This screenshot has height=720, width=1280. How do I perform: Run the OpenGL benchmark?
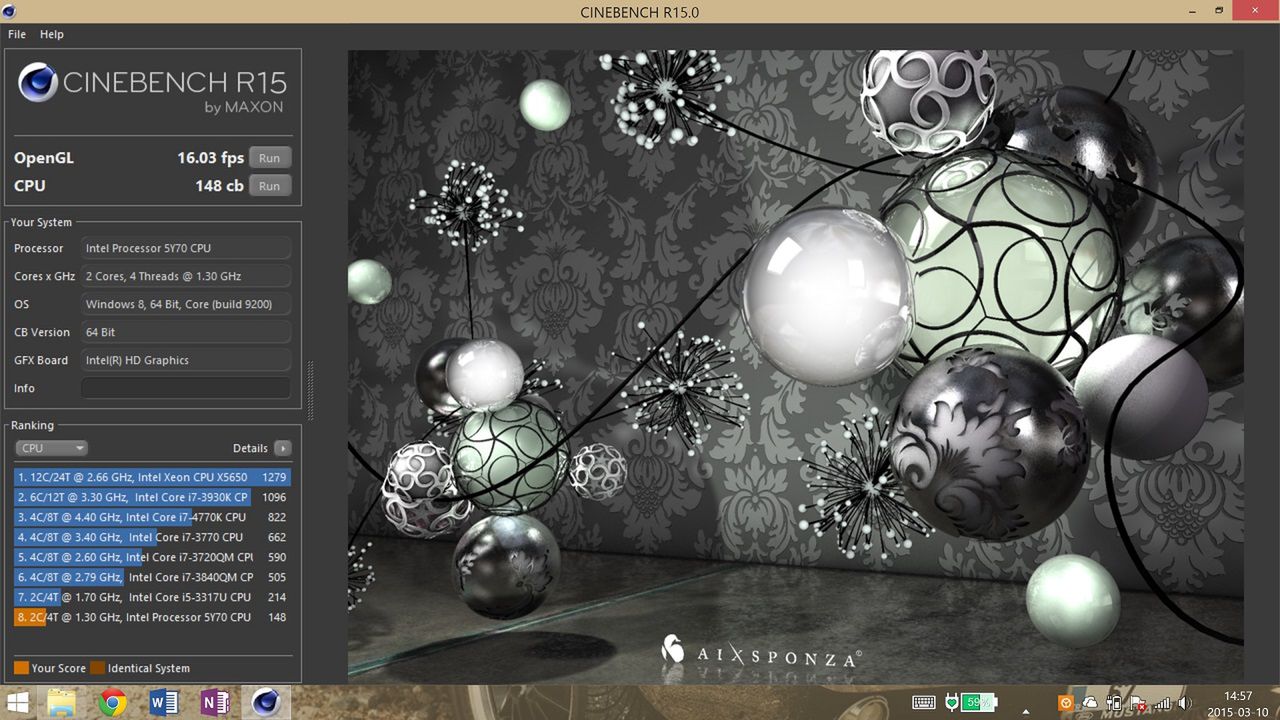click(x=270, y=158)
